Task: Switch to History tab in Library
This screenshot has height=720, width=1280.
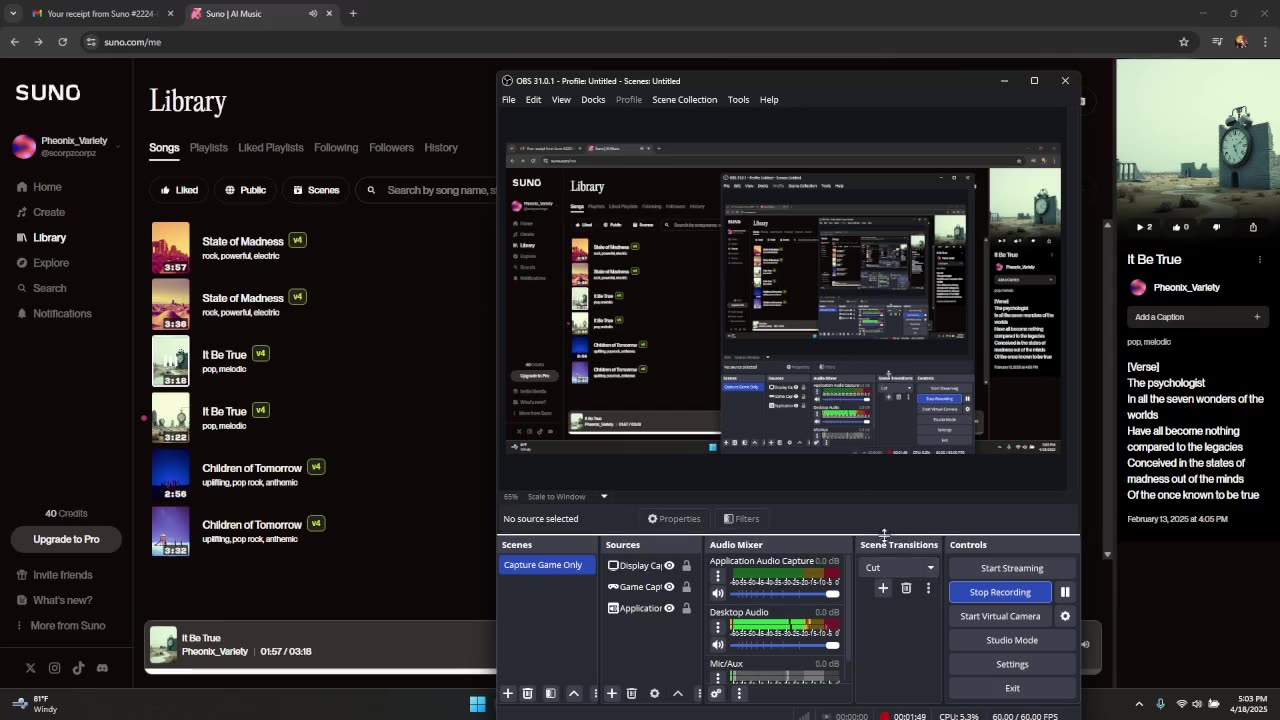Action: (440, 148)
